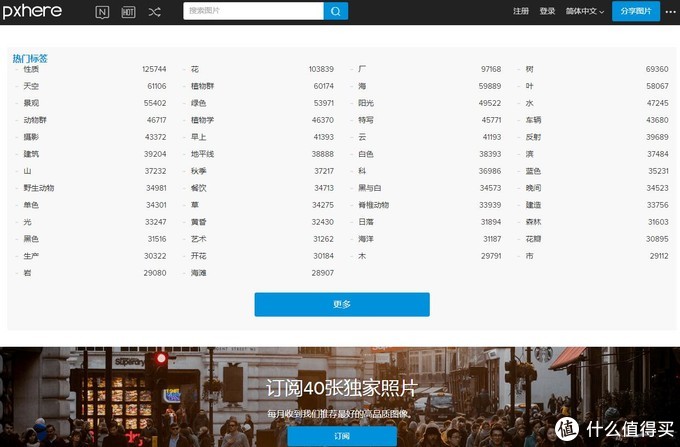Open the 花瓣 tag

533,239
